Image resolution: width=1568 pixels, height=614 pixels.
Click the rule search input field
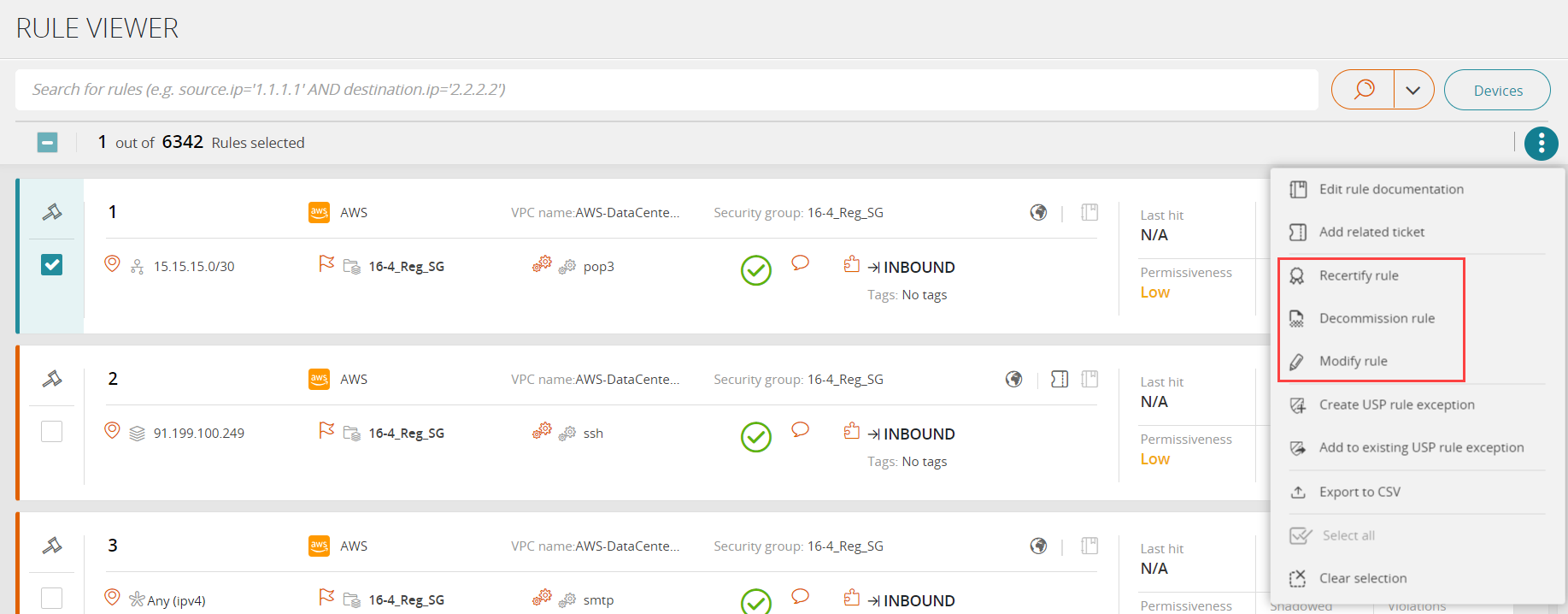click(x=667, y=90)
